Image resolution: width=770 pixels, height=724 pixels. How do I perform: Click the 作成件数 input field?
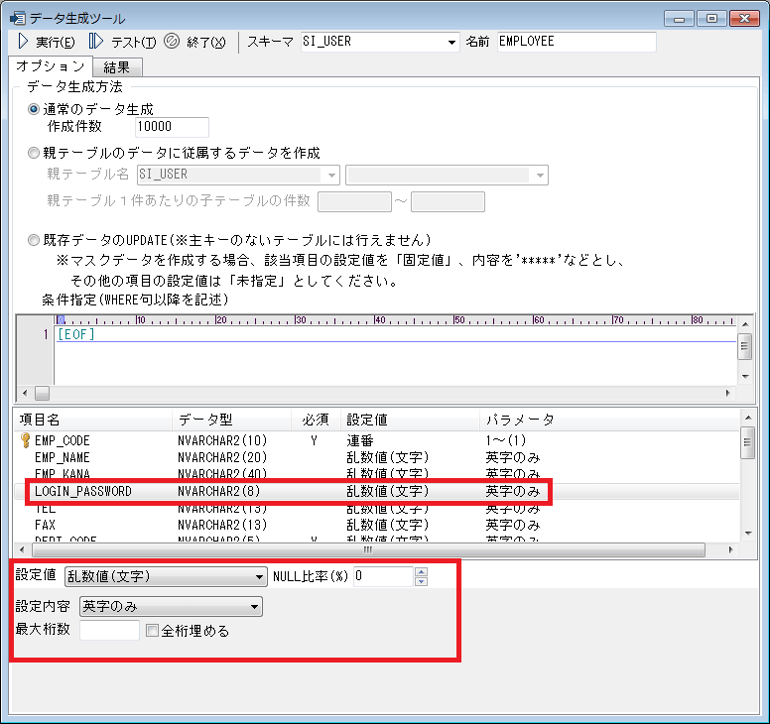pos(171,127)
